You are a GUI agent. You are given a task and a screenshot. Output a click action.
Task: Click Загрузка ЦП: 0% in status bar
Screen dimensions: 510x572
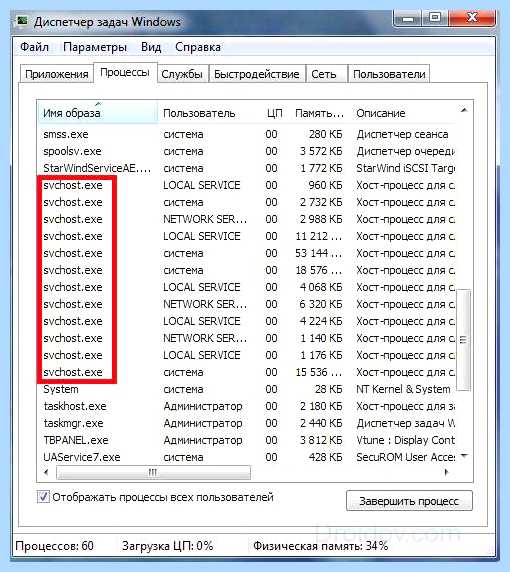(x=167, y=546)
